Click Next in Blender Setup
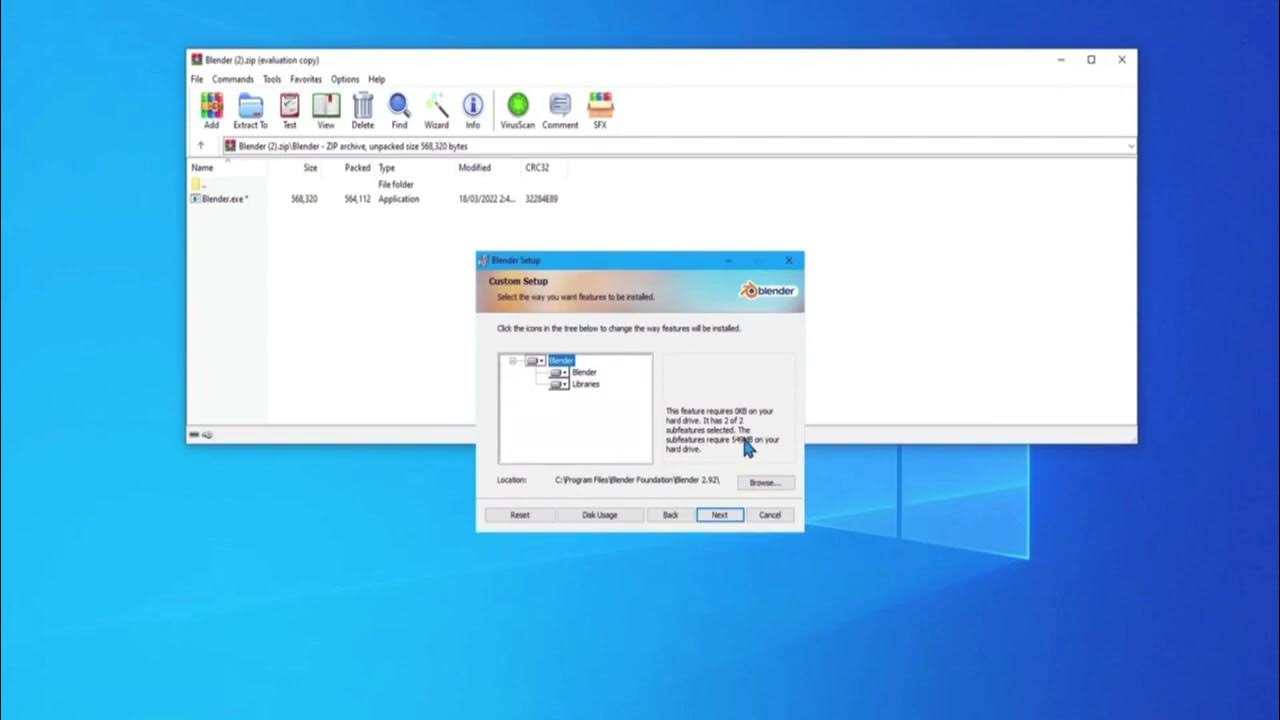Screen dimensions: 1280x720 coord(720,515)
